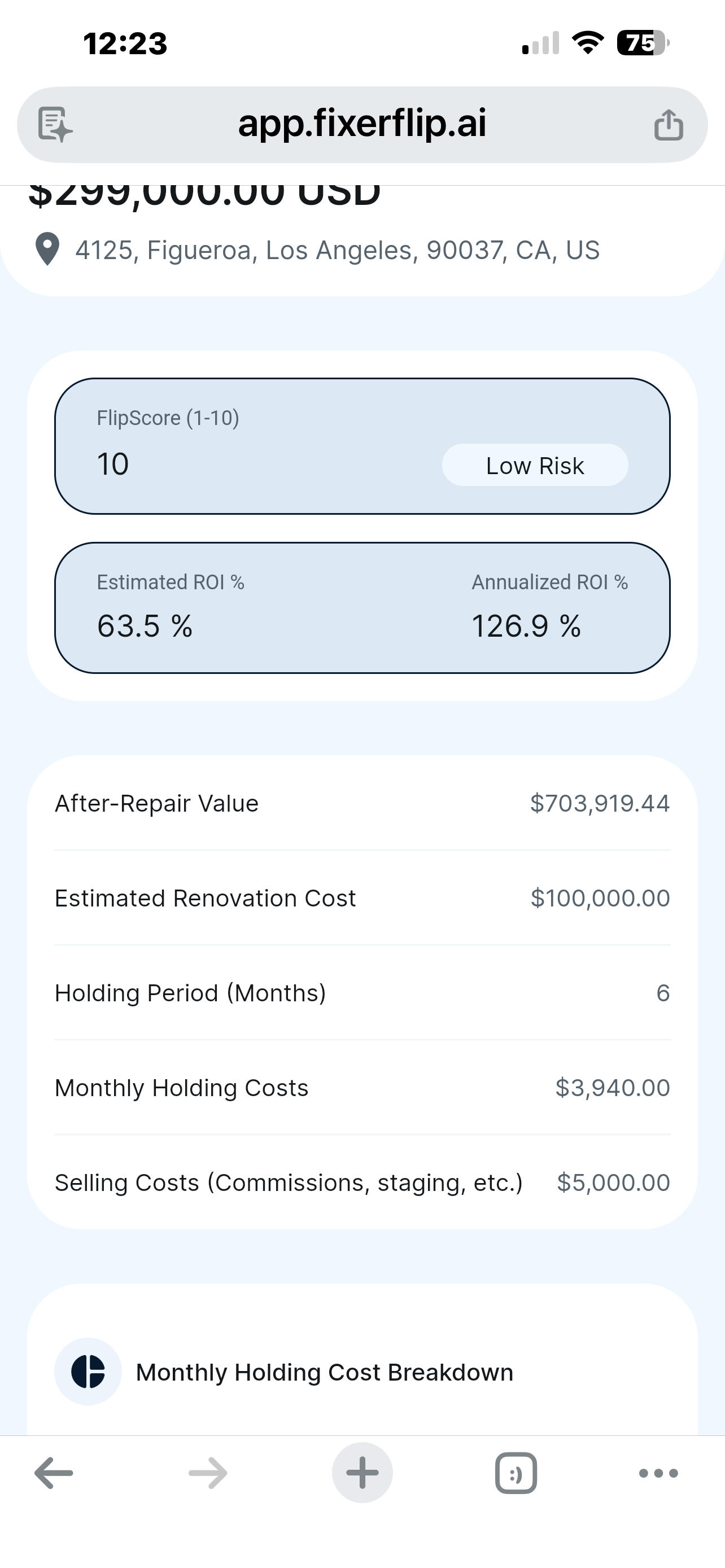This screenshot has height=1568, width=725.
Task: Open a new tab with plus button
Action: point(362,1473)
